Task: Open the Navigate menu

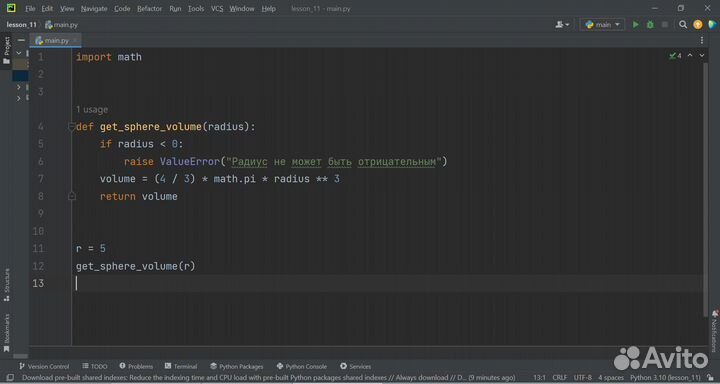Action: [x=94, y=8]
